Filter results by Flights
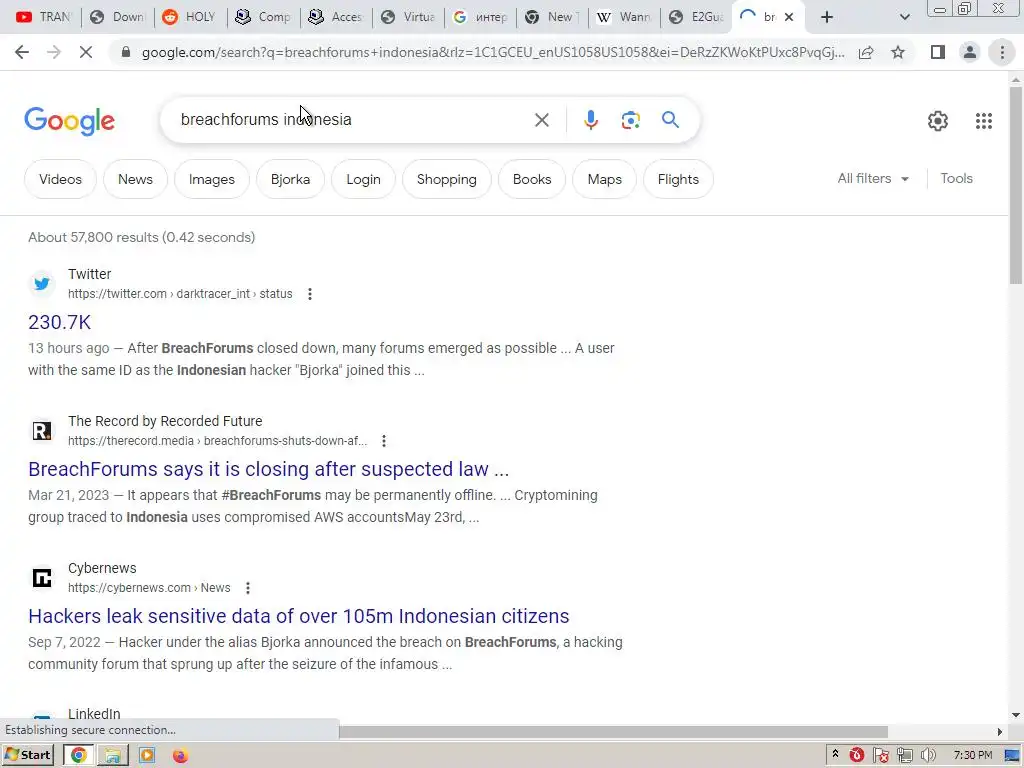The width and height of the screenshot is (1024, 768). [678, 179]
